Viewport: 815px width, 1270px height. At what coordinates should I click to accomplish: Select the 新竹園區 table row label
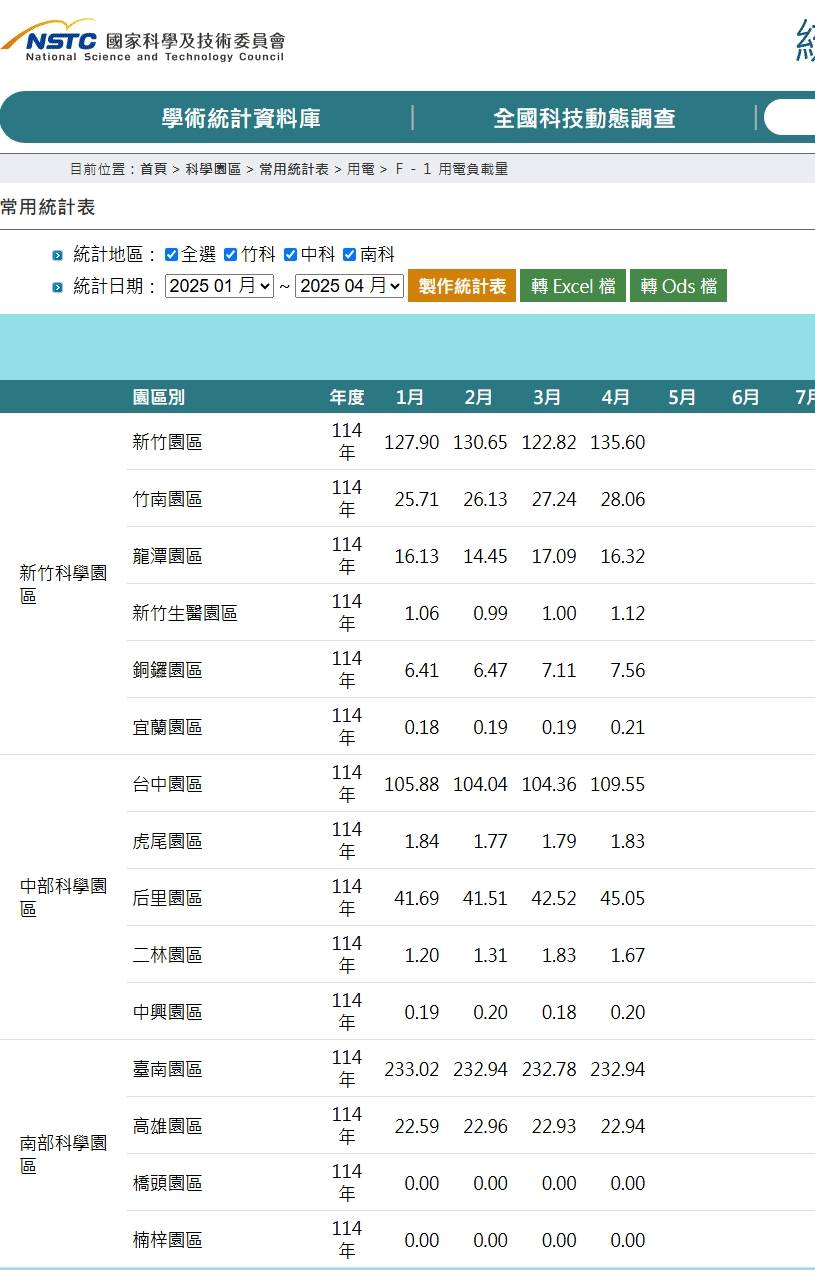[167, 442]
